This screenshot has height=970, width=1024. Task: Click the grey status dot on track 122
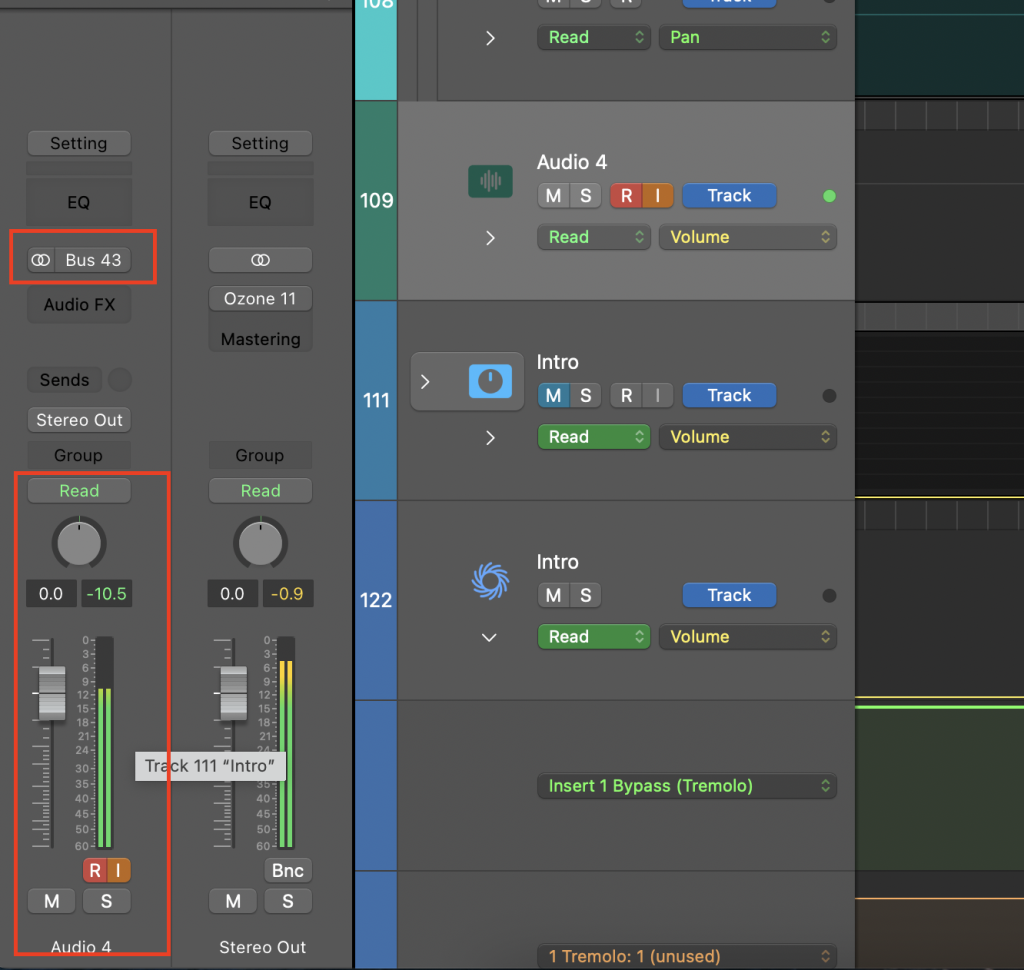(x=829, y=596)
